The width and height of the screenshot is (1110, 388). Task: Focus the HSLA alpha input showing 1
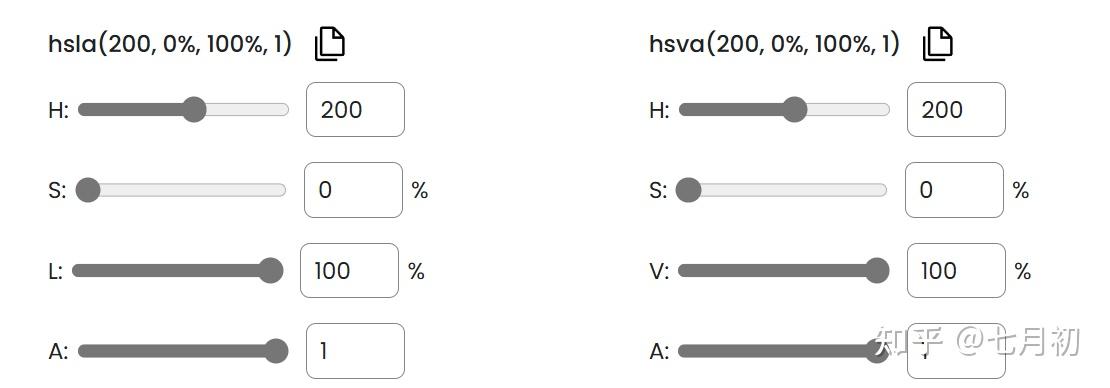tap(355, 350)
